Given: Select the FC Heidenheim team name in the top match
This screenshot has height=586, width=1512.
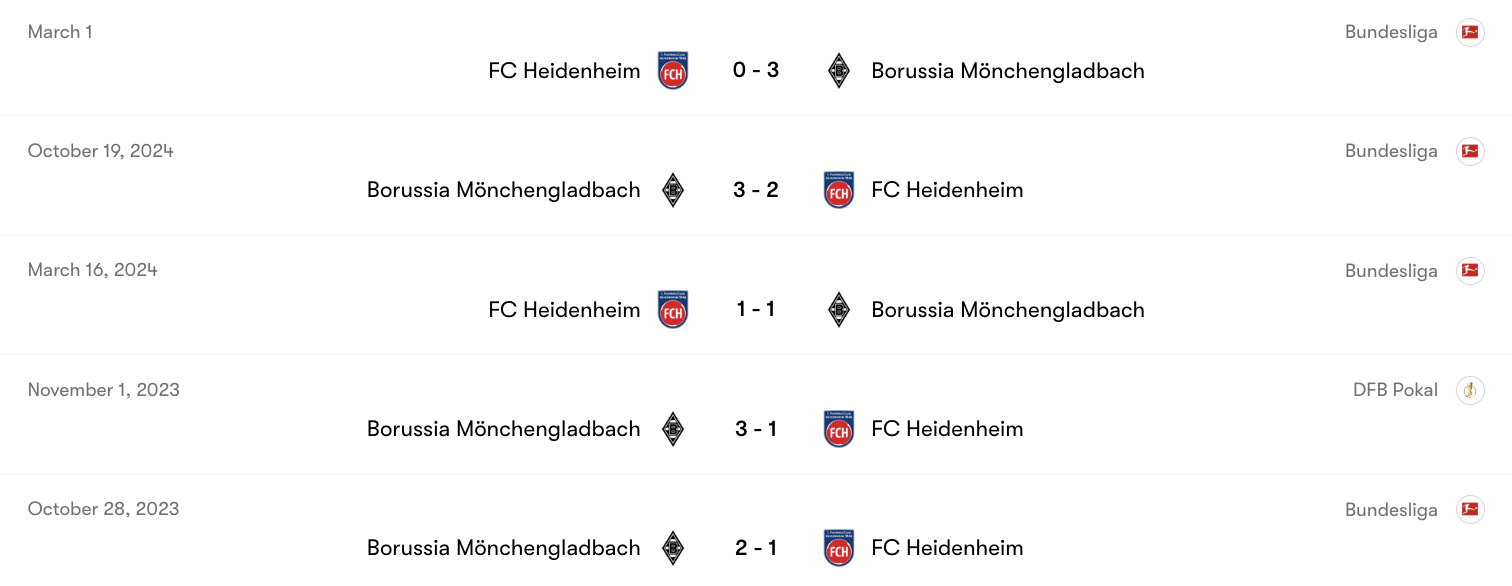Looking at the screenshot, I should [x=564, y=70].
